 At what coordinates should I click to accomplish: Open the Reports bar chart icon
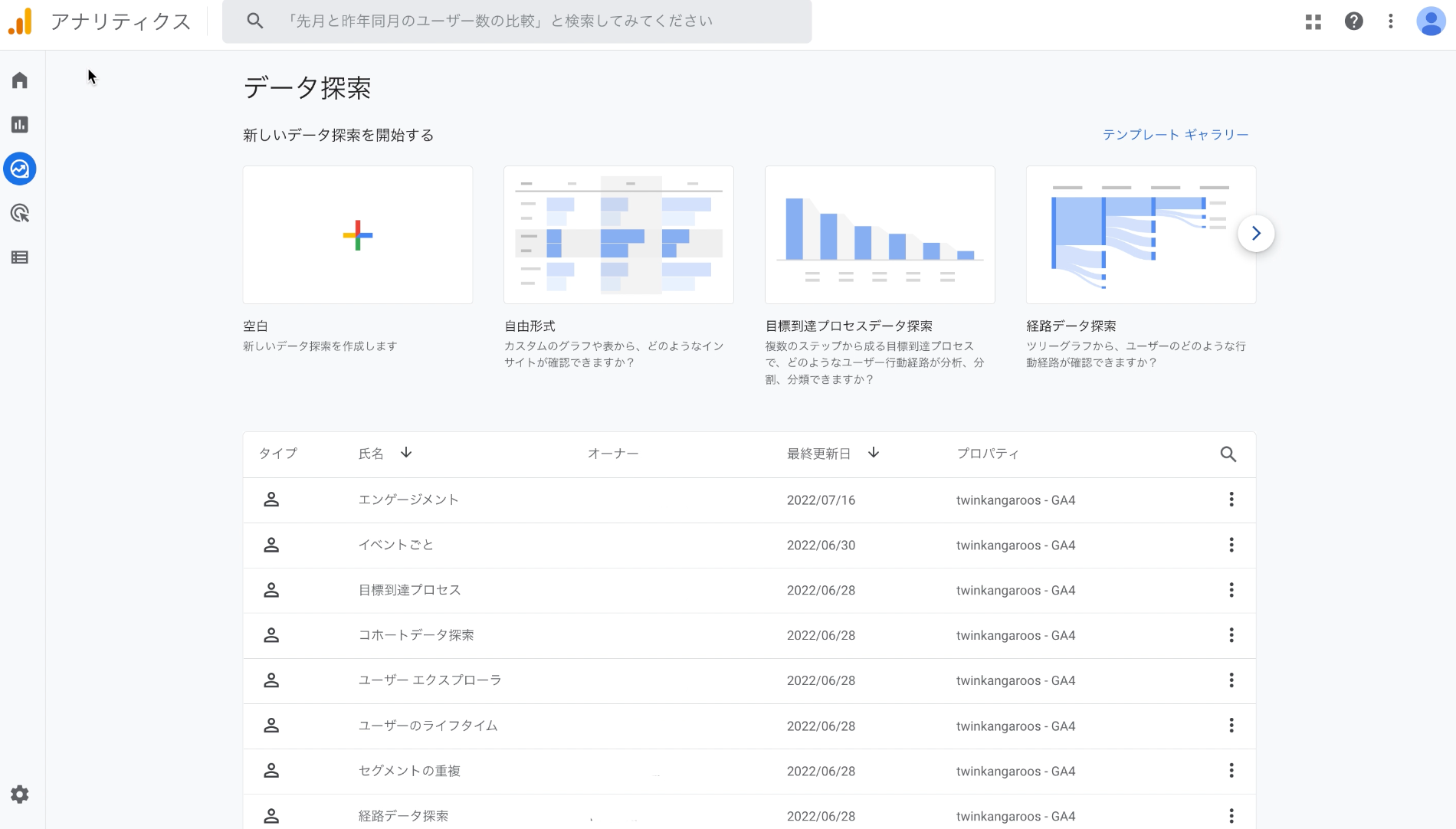click(x=20, y=124)
